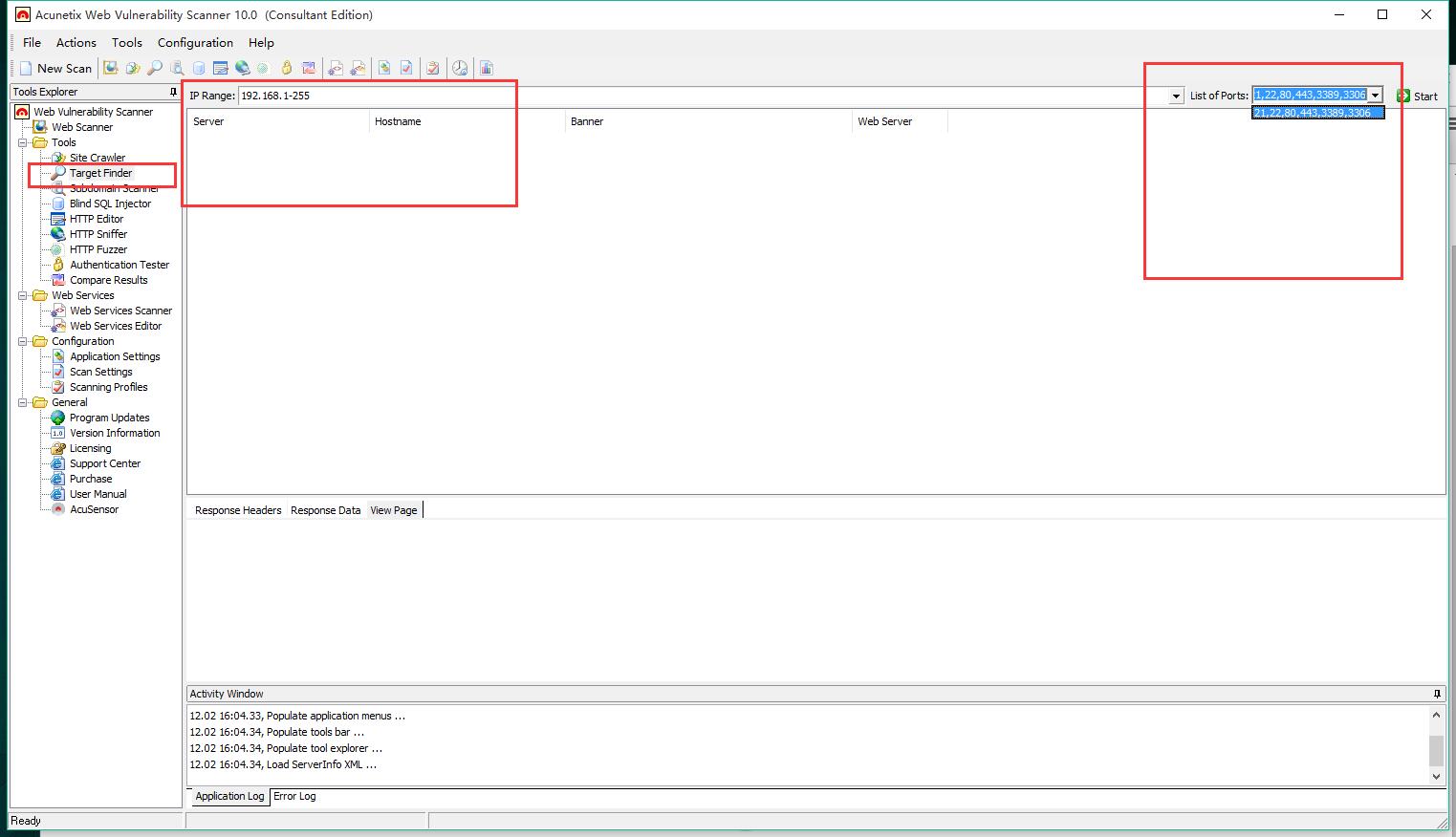The image size is (1456, 837).
Task: Pin the Tools Explorer panel
Action: [173, 92]
